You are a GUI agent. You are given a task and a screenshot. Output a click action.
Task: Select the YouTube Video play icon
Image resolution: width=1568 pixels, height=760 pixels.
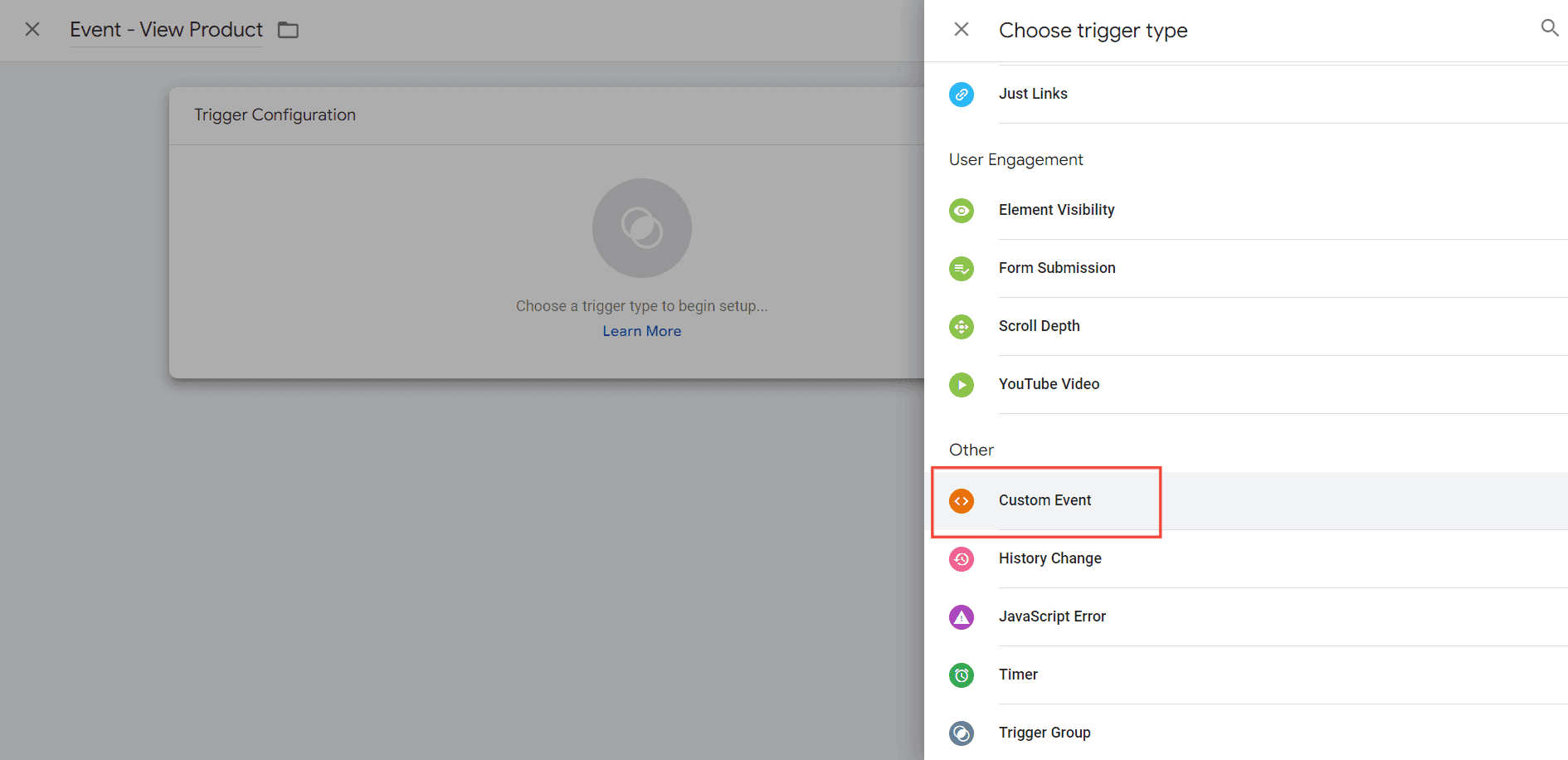(x=962, y=385)
